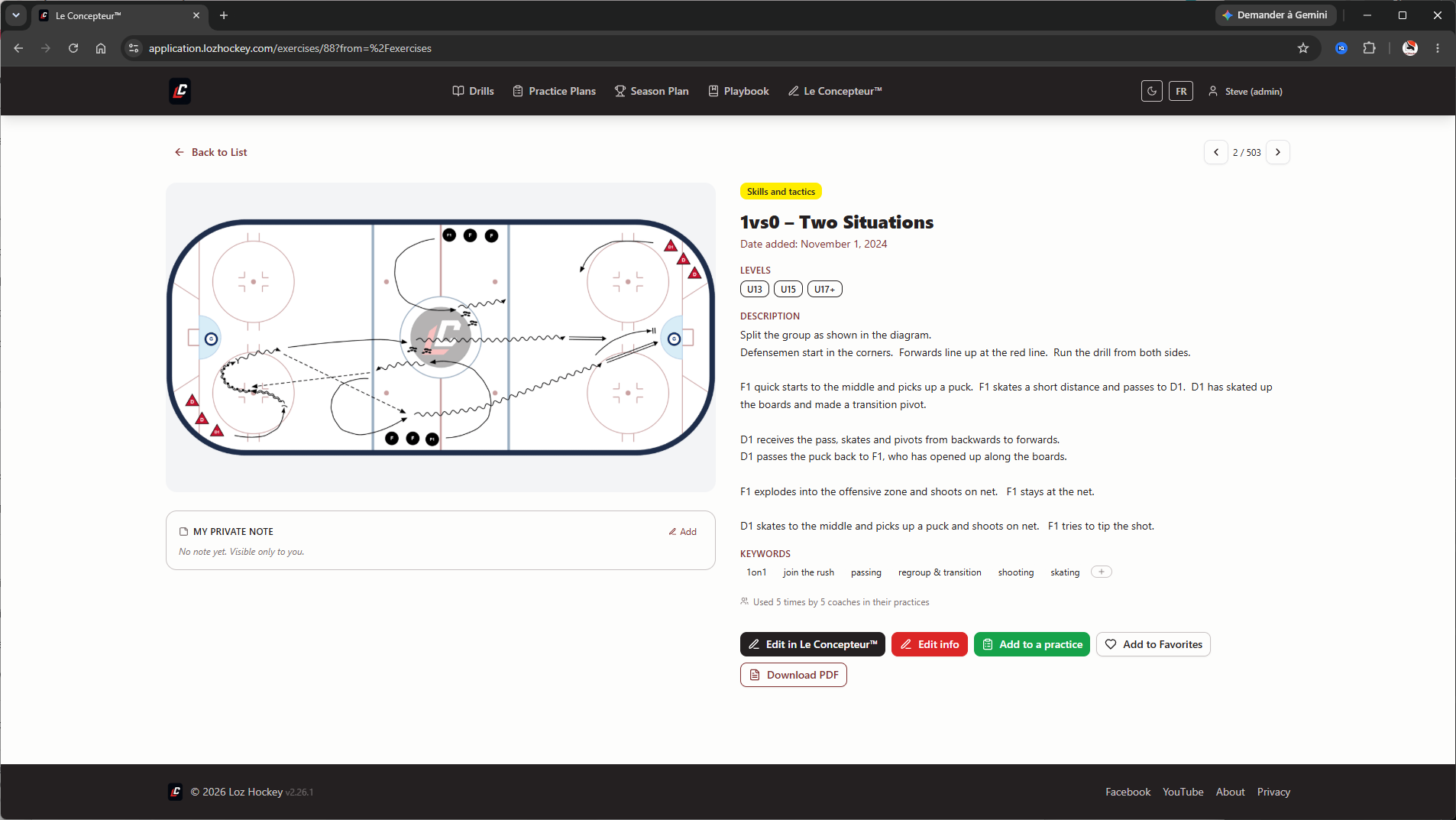Image resolution: width=1456 pixels, height=820 pixels.
Task: Click 'Date added: November 1, 2024' text
Action: coord(814,244)
